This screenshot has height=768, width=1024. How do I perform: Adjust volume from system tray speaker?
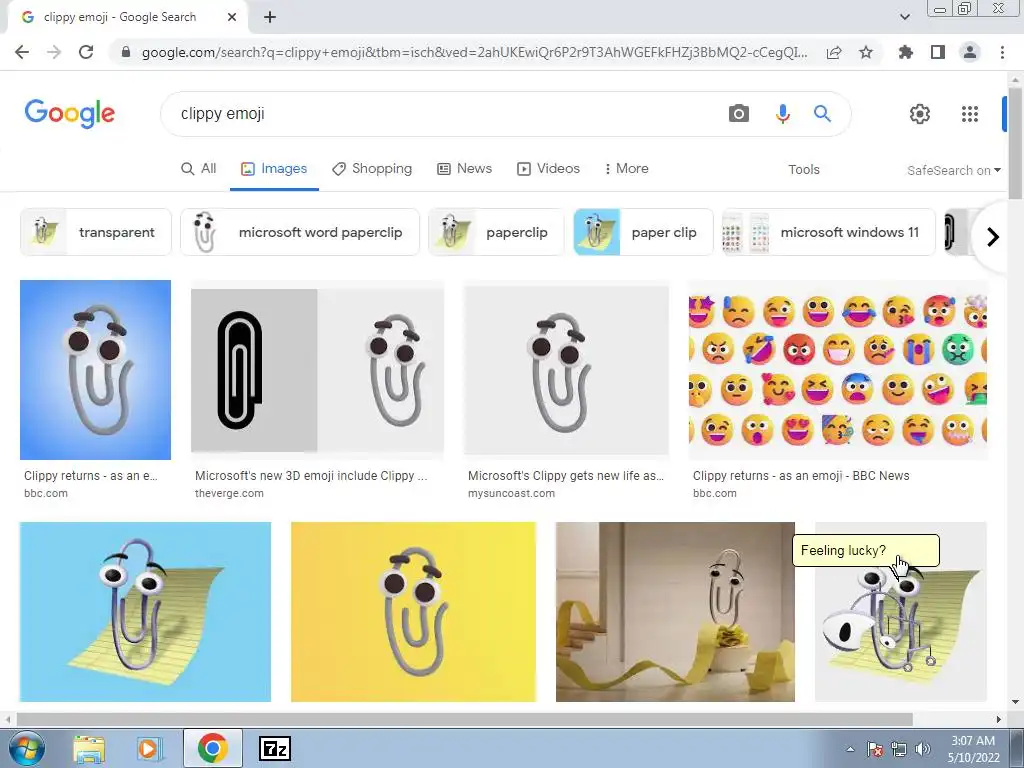pyautogui.click(x=923, y=749)
